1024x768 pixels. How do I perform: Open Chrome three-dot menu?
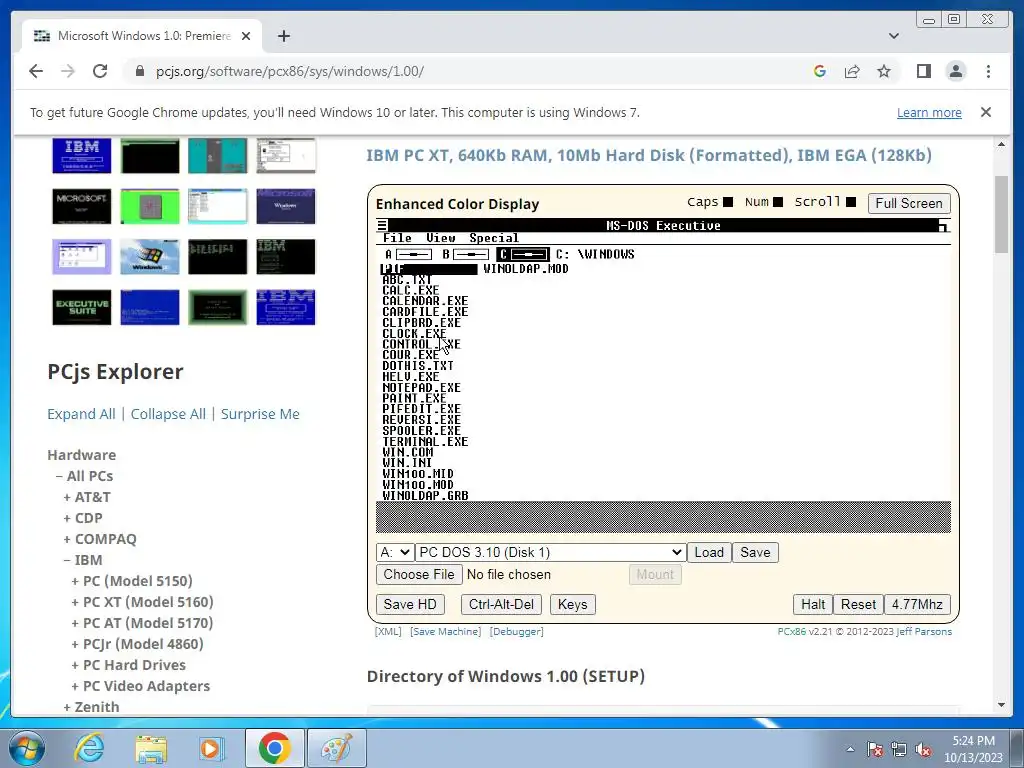coord(988,71)
